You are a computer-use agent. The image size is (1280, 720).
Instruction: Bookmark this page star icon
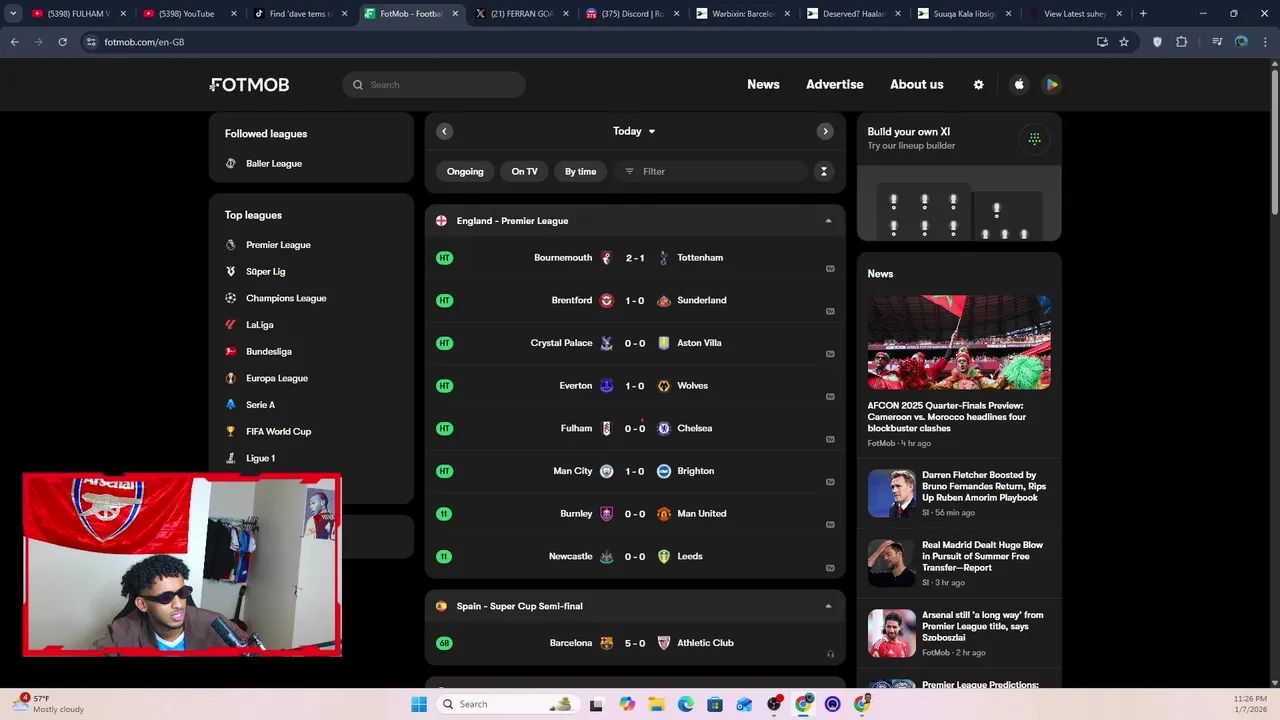point(1124,42)
